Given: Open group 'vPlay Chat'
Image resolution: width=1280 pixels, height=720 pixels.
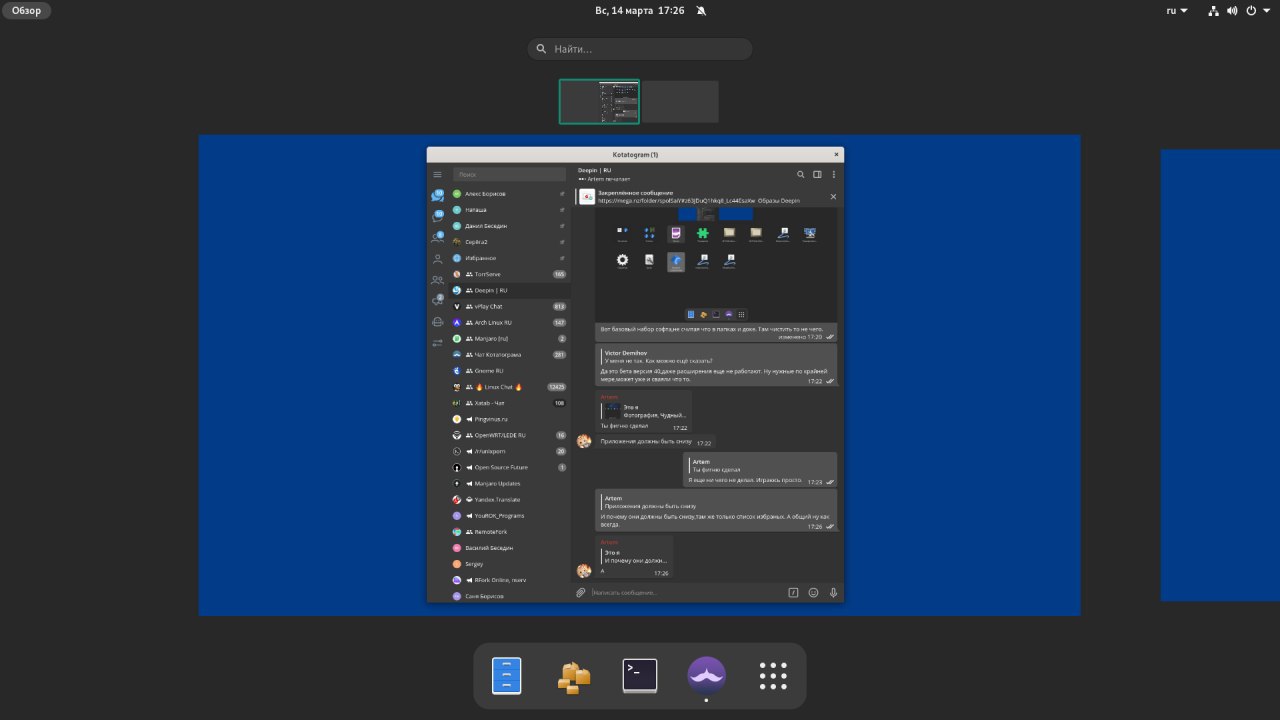Looking at the screenshot, I should click(509, 306).
